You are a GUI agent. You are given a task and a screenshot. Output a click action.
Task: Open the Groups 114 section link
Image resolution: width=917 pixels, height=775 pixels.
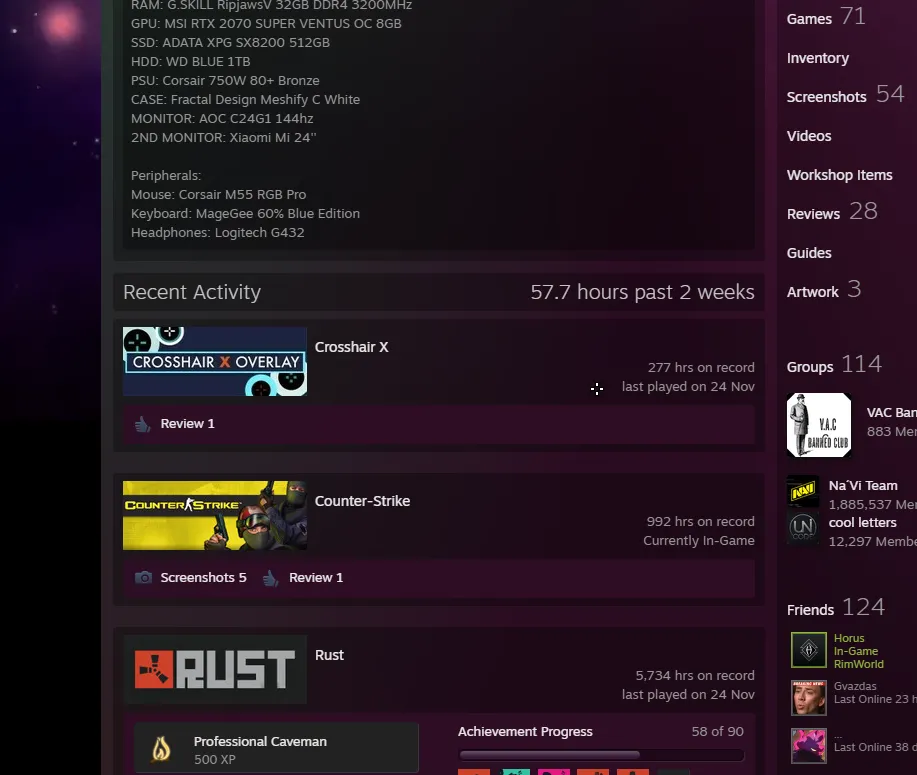coord(834,365)
